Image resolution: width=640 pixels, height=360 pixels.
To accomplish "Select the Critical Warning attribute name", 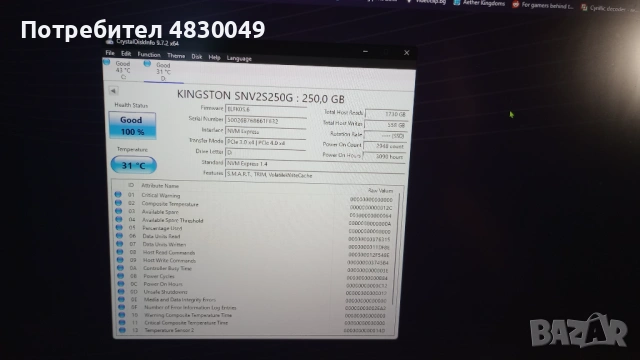I will click(x=160, y=196).
